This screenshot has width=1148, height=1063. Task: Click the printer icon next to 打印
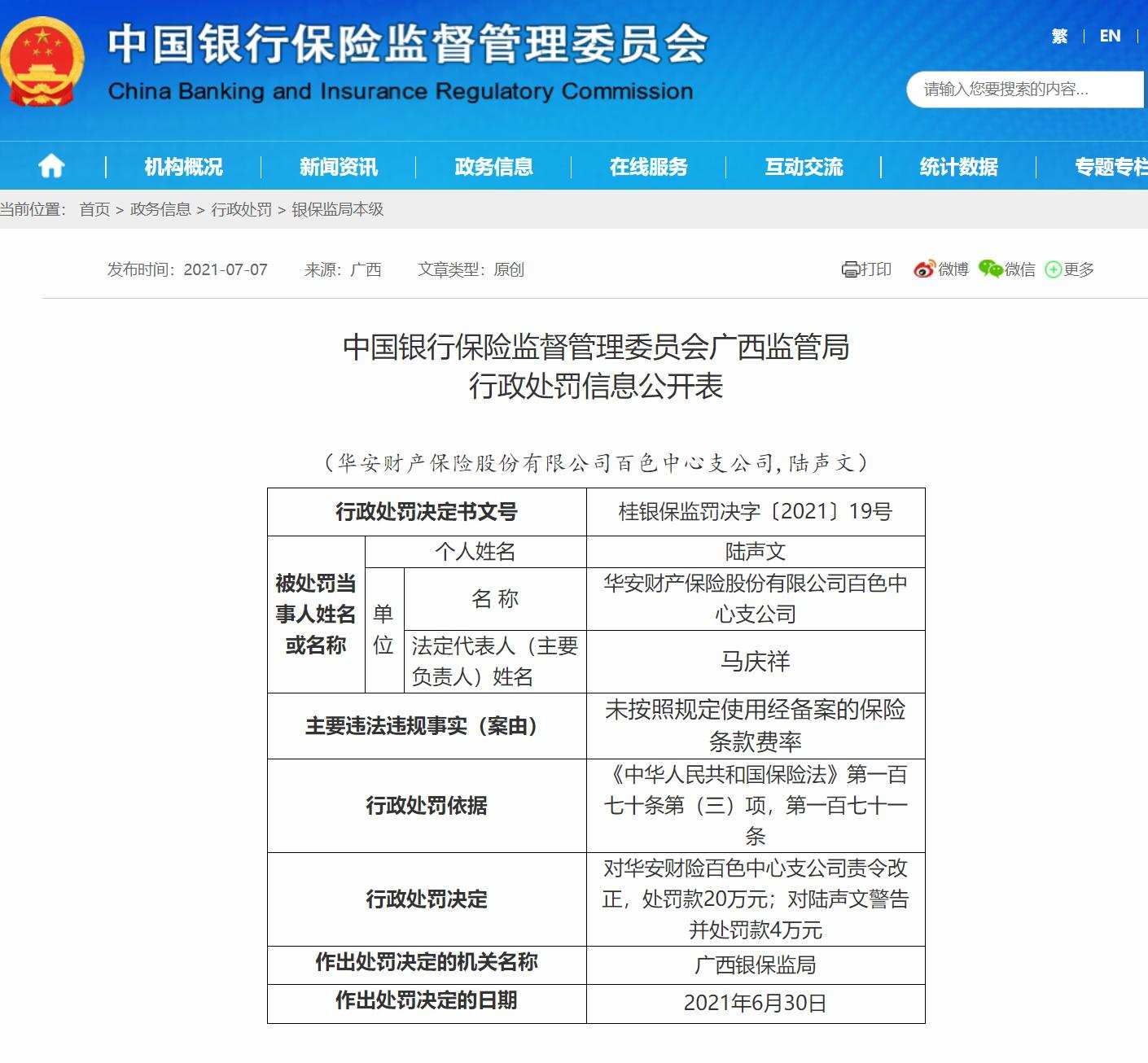(850, 269)
